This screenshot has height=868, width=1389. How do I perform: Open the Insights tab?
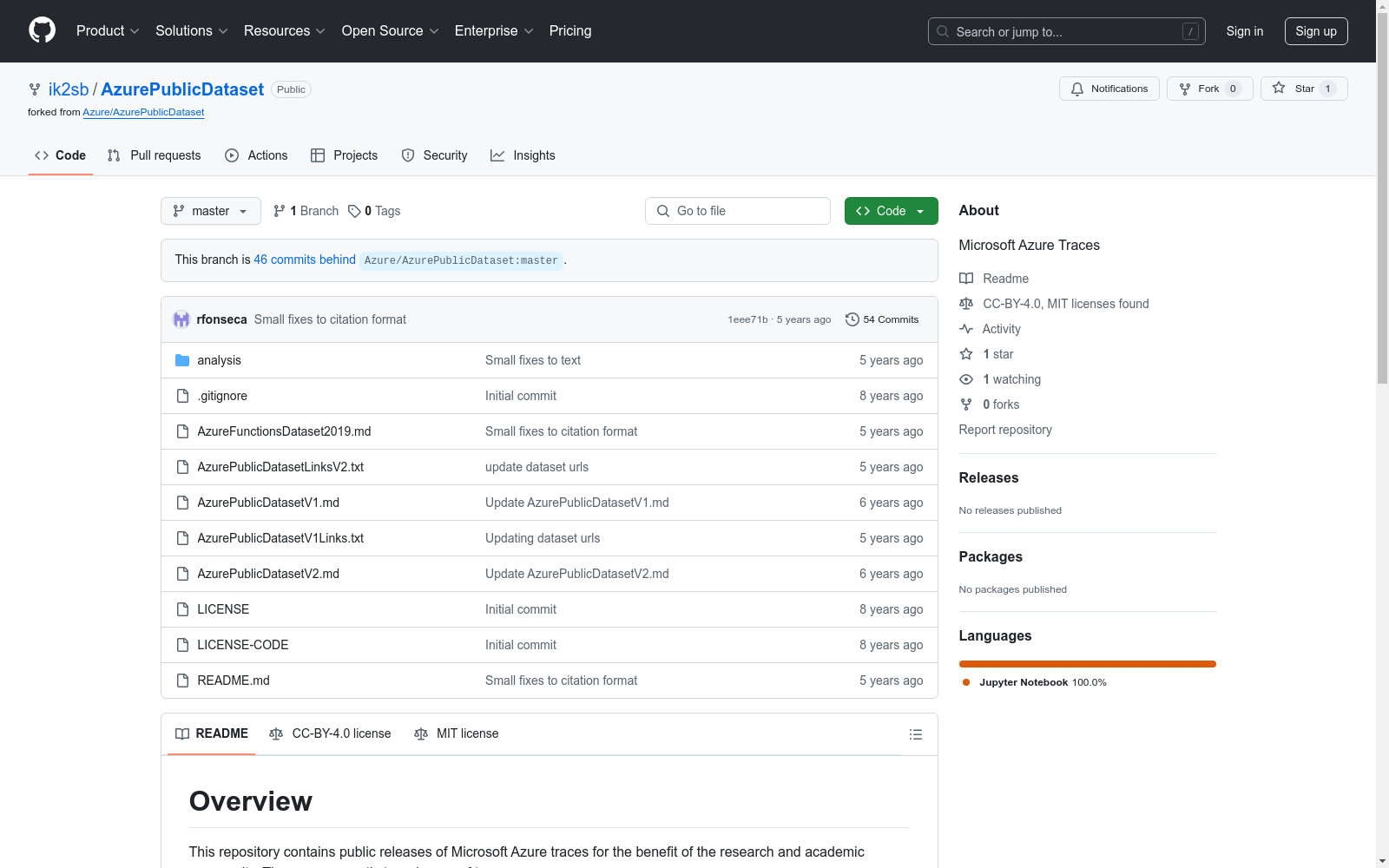point(523,155)
